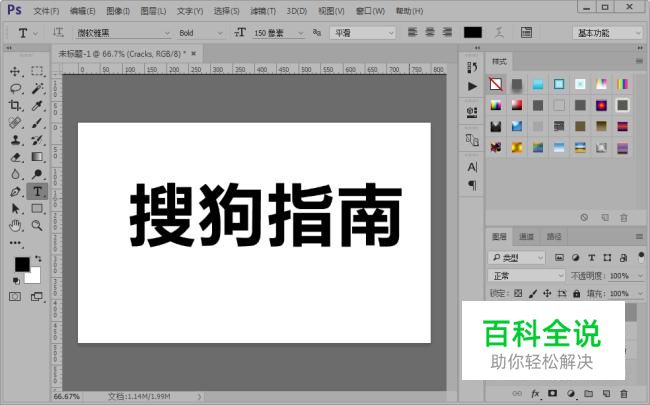Lock all layer attributes

tap(577, 293)
